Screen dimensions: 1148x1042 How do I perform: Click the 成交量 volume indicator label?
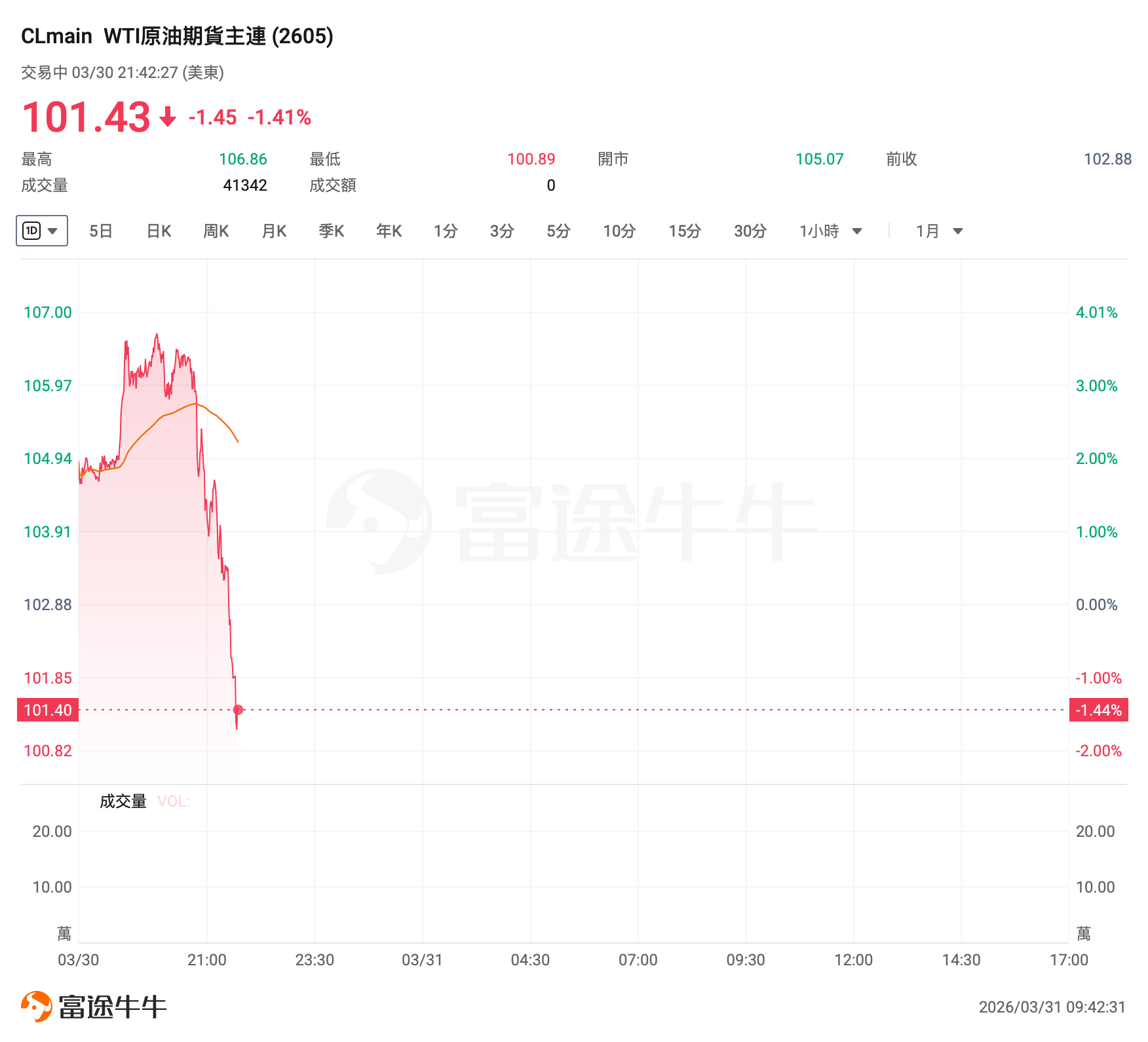[123, 801]
